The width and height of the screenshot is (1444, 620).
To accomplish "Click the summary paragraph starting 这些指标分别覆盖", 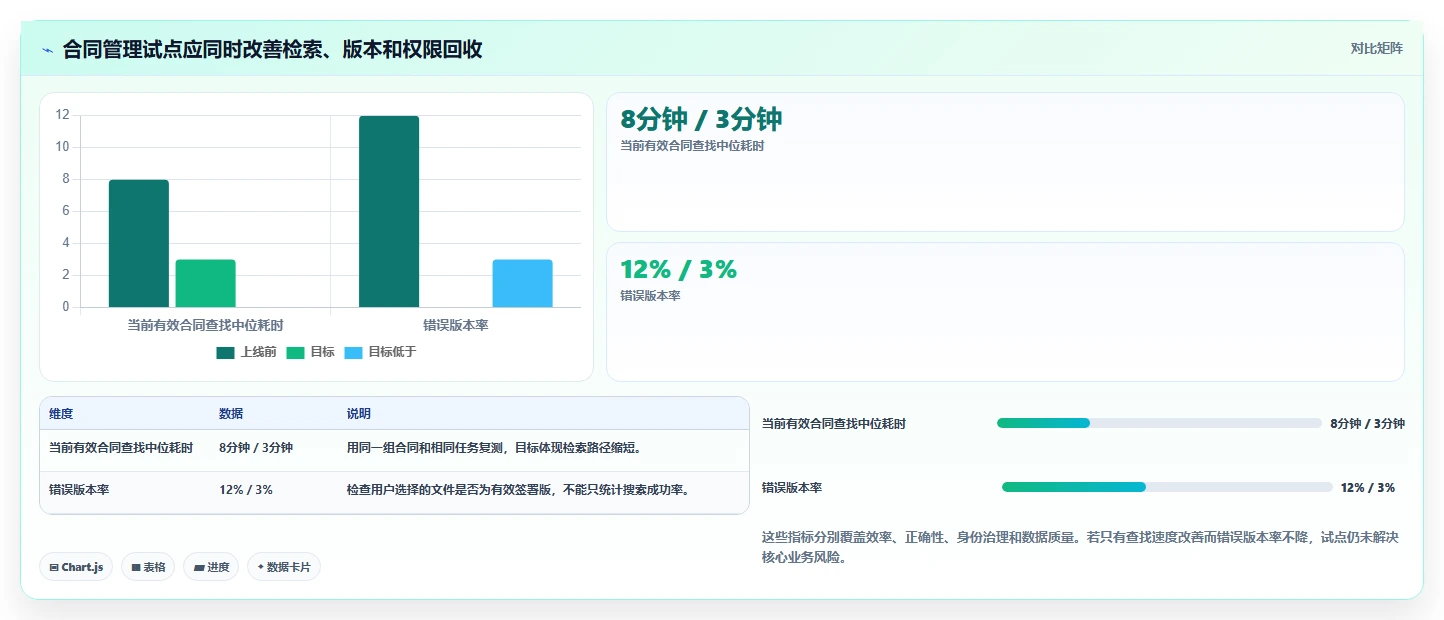I will pyautogui.click(x=1080, y=548).
